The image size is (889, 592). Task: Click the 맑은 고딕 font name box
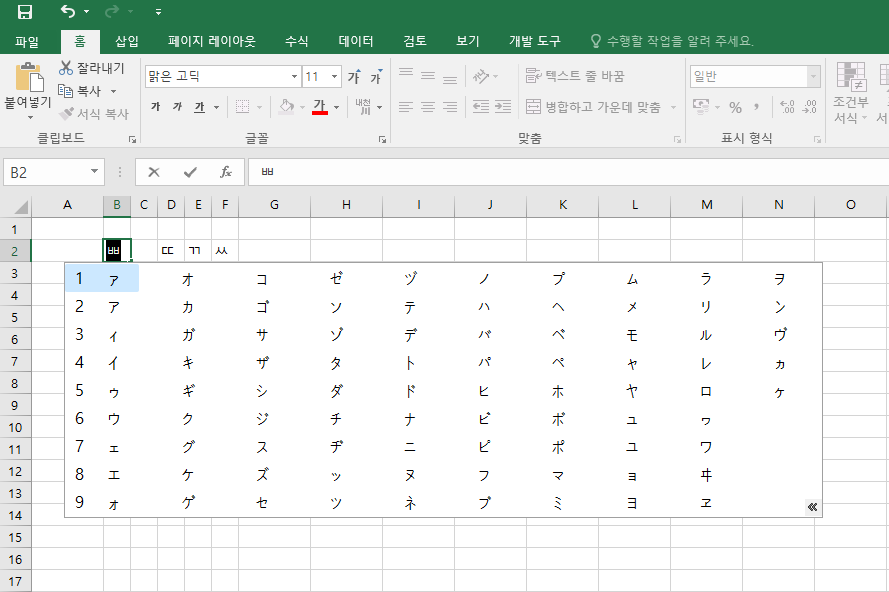217,77
